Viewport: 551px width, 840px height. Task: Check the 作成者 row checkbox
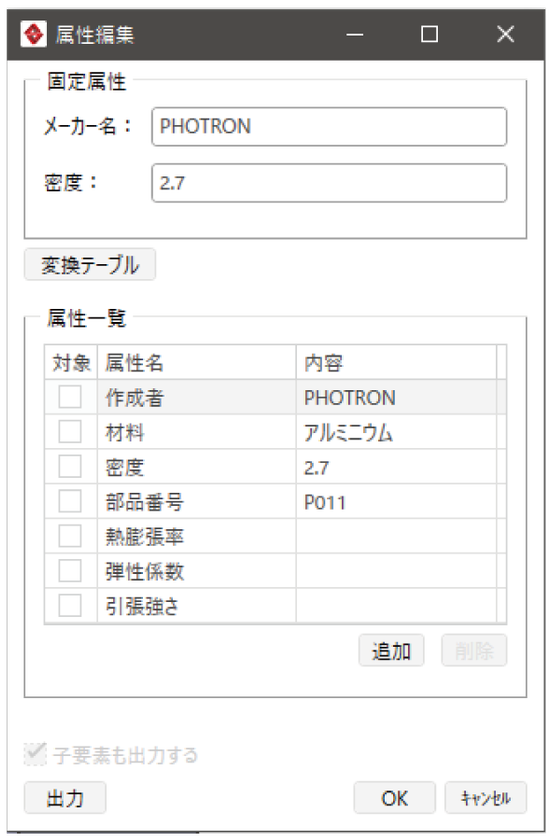(70, 397)
